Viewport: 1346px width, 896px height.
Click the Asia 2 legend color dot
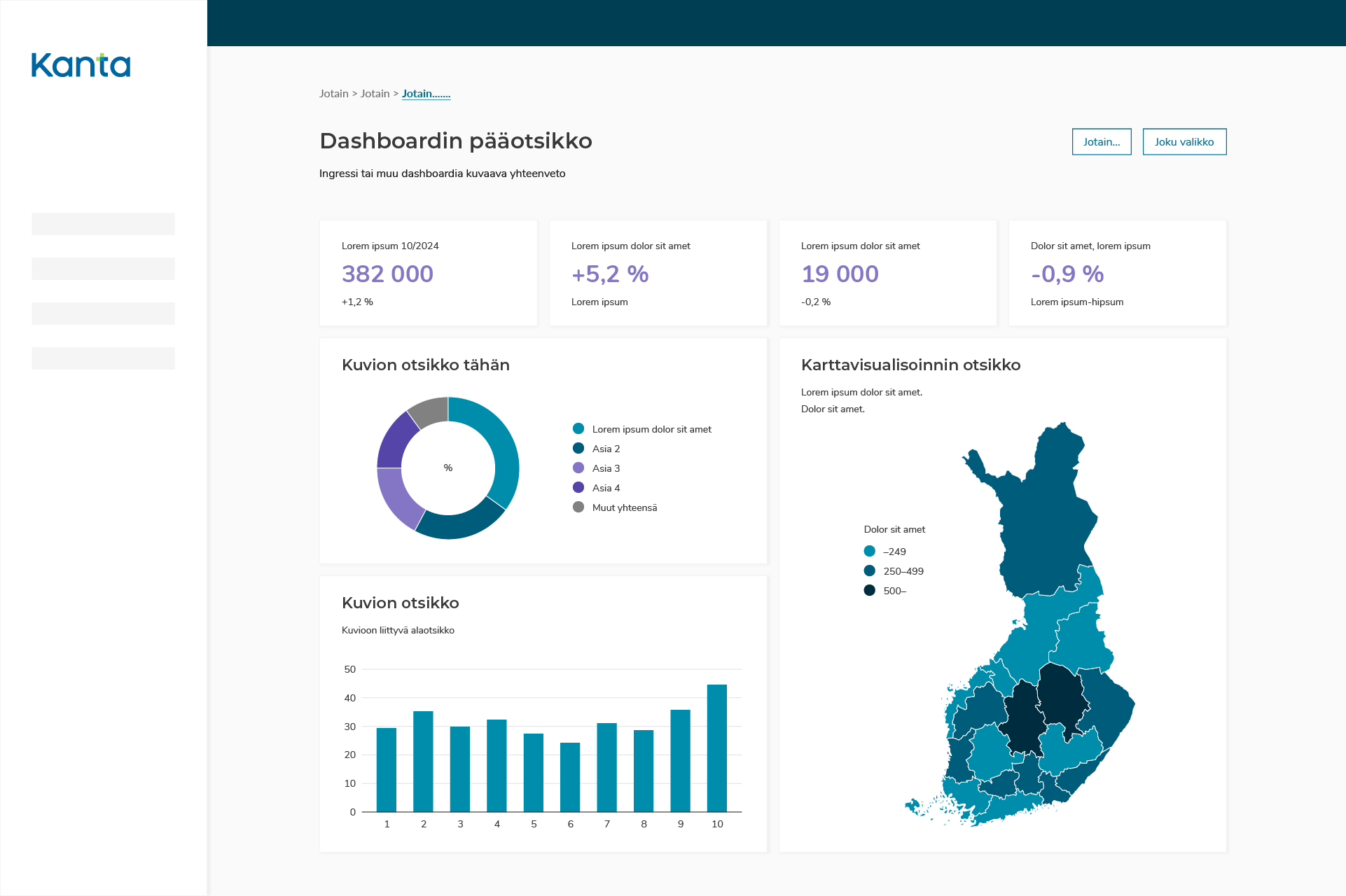[578, 448]
